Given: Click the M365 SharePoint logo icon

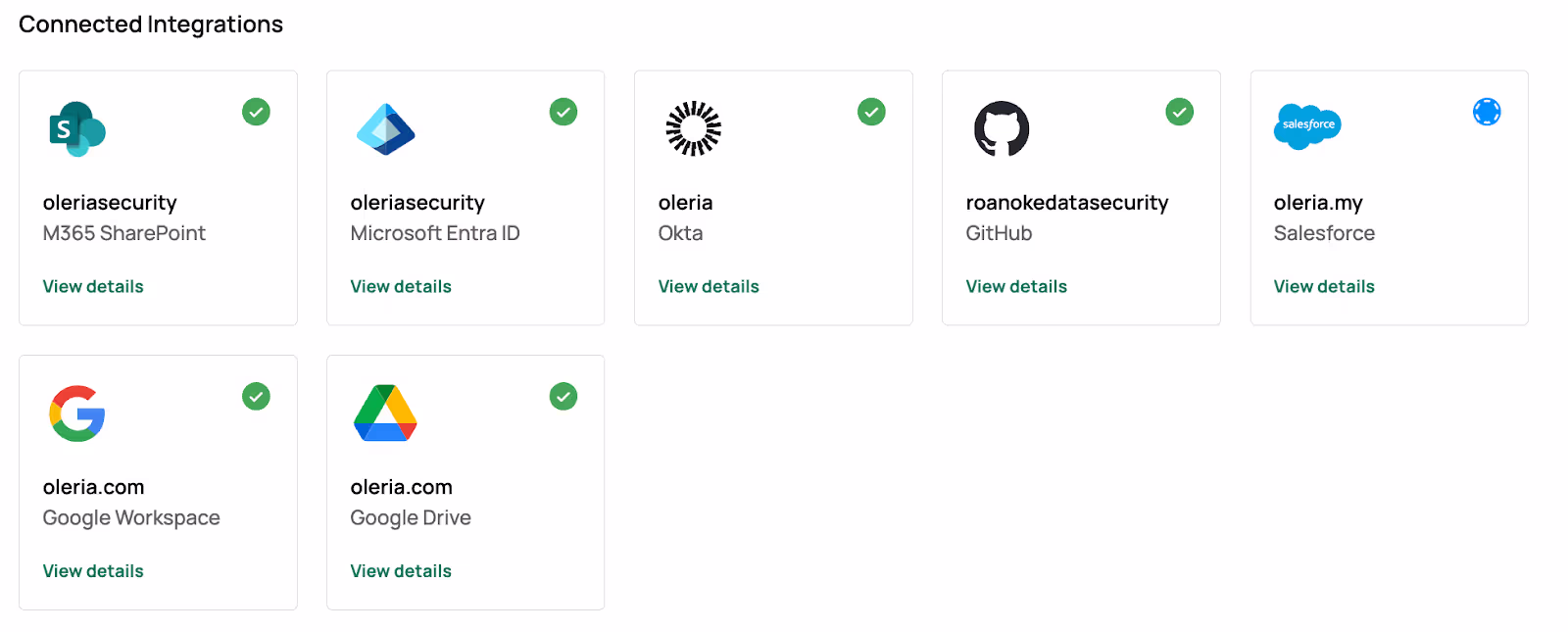Looking at the screenshot, I should [x=77, y=129].
